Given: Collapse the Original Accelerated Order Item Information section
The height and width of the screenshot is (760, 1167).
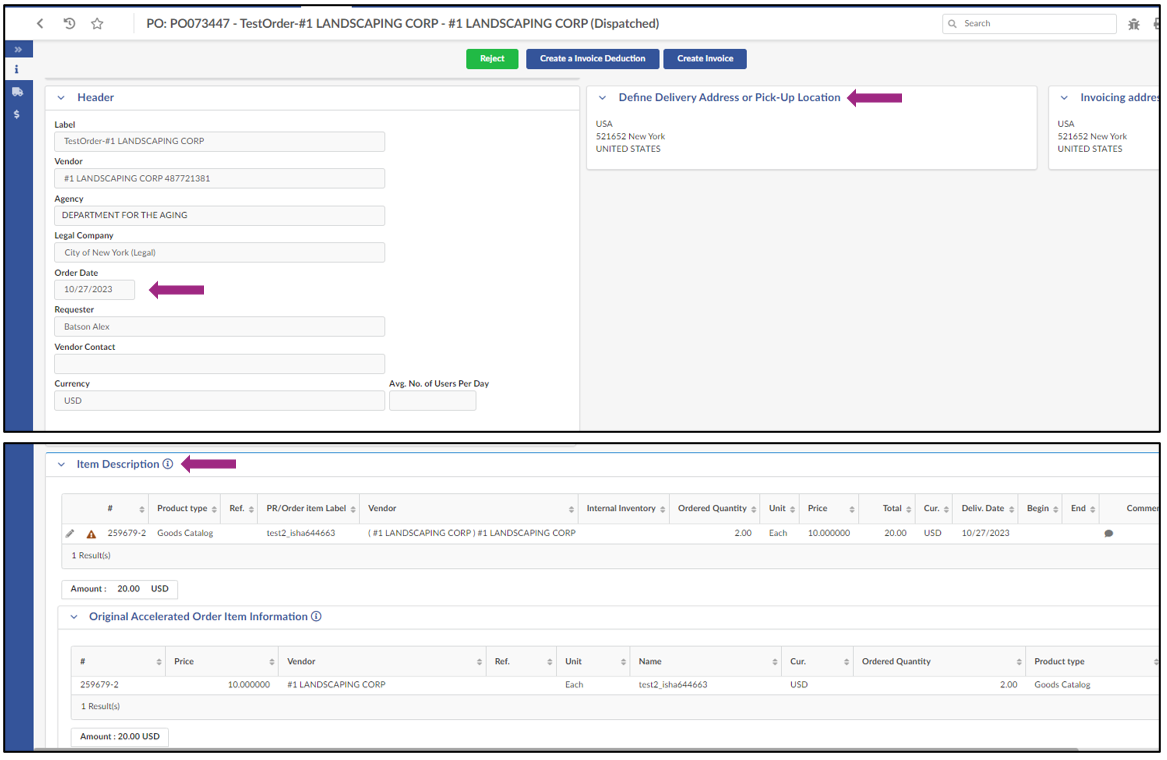Looking at the screenshot, I should point(73,616).
